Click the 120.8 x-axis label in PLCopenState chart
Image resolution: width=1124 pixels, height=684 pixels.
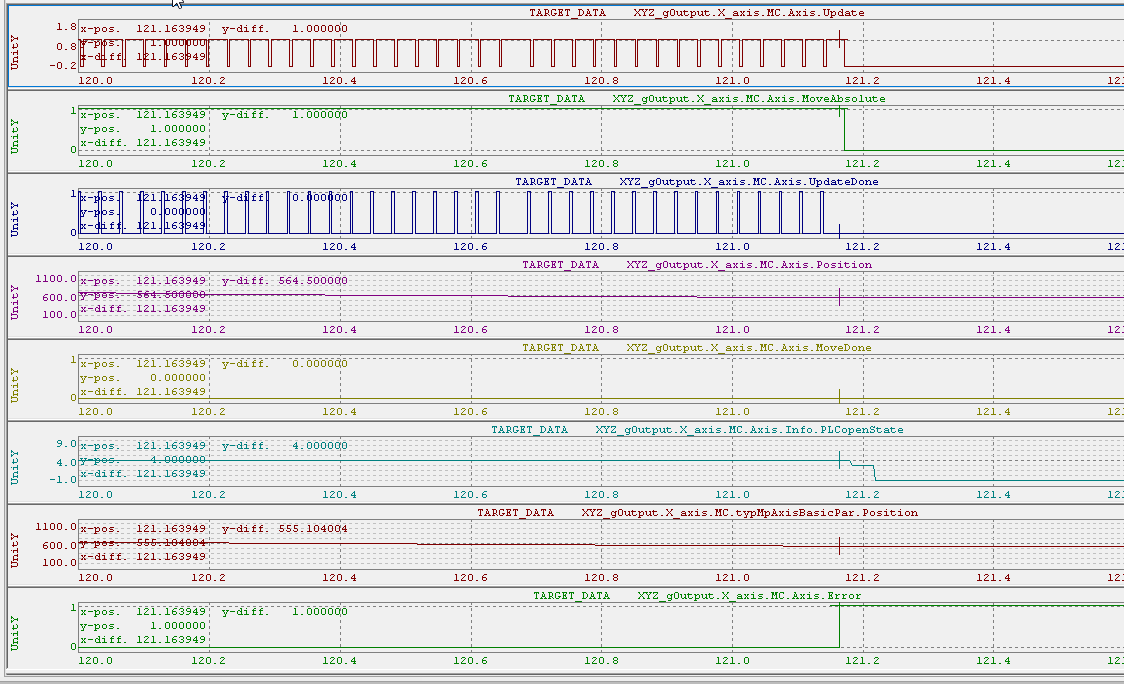tap(601, 495)
